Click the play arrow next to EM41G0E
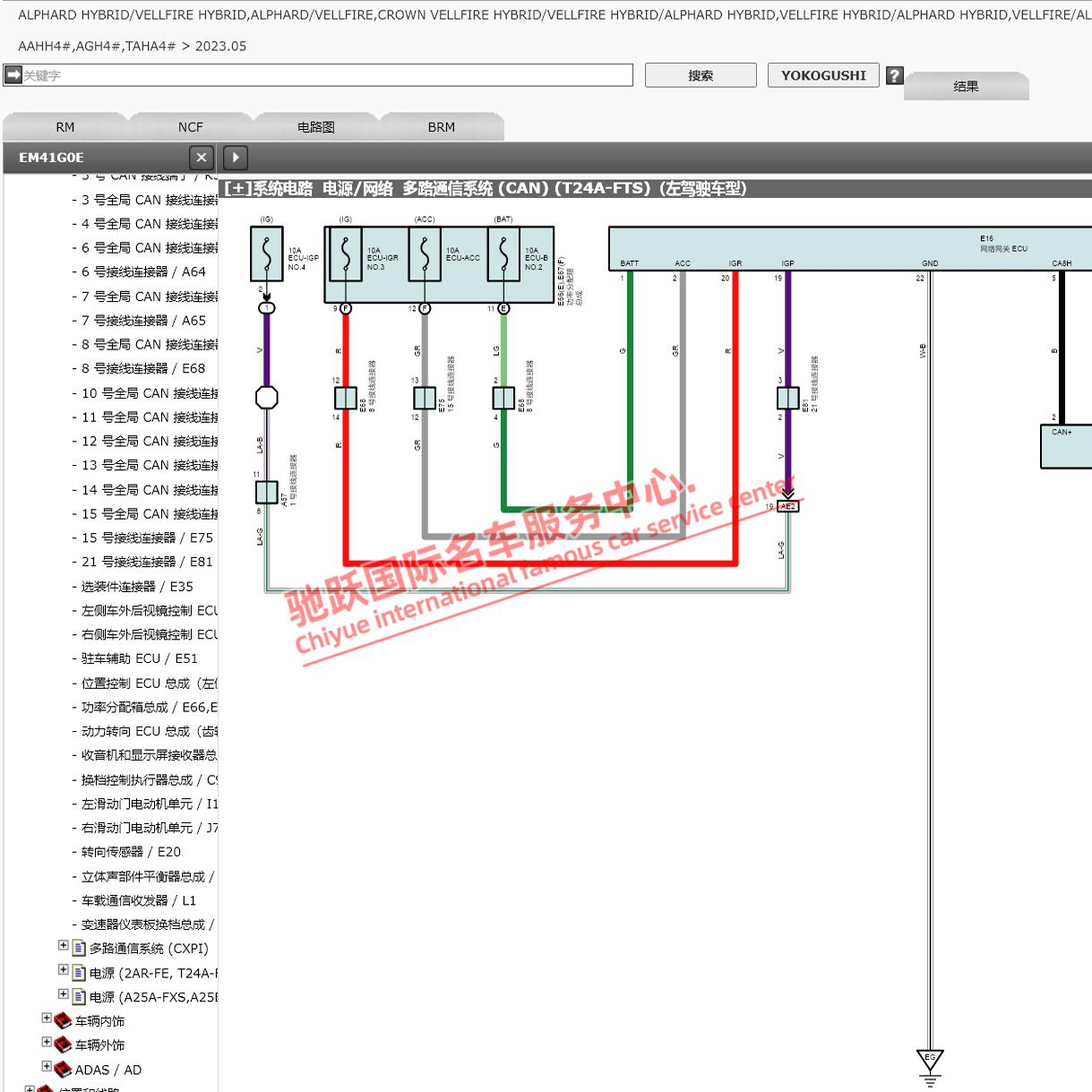 click(235, 158)
